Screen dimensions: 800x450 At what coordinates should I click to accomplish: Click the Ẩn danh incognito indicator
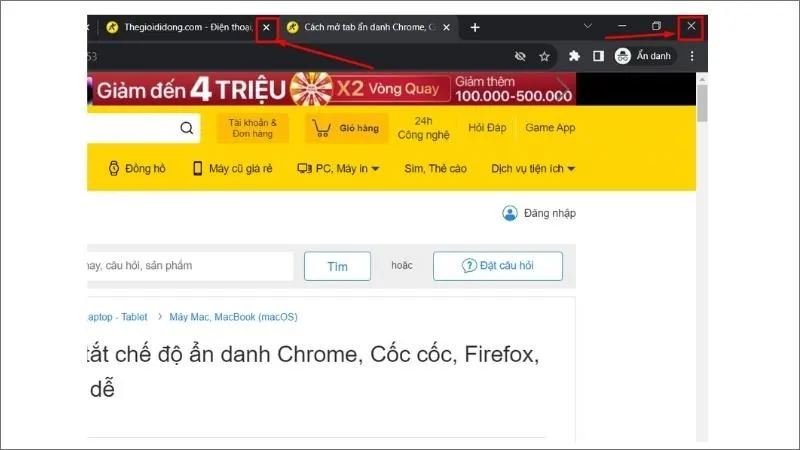point(644,56)
